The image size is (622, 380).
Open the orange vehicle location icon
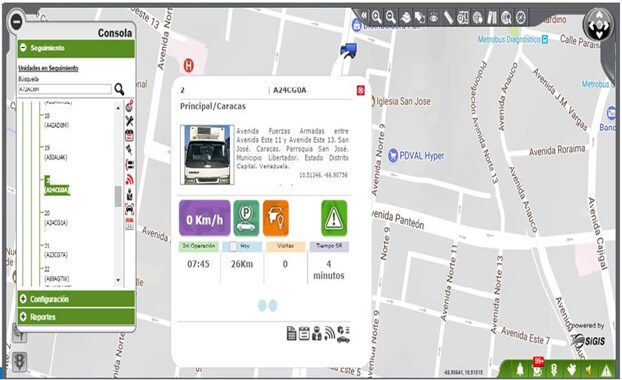tap(276, 218)
